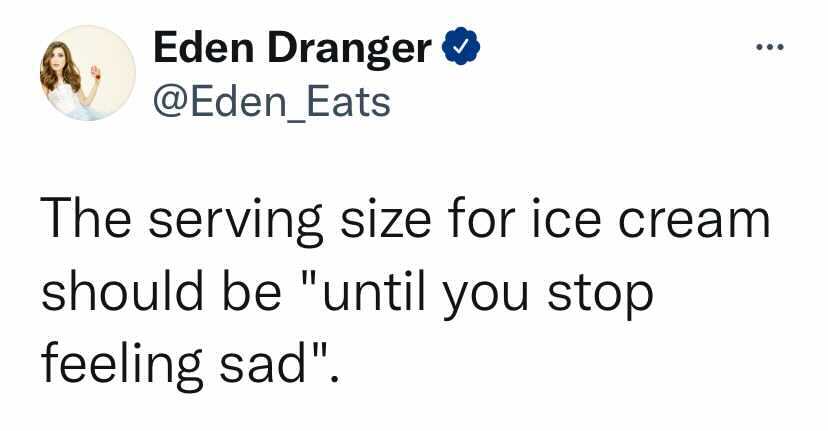Click the blue verified badge
This screenshot has height=431, width=828.
(461, 46)
